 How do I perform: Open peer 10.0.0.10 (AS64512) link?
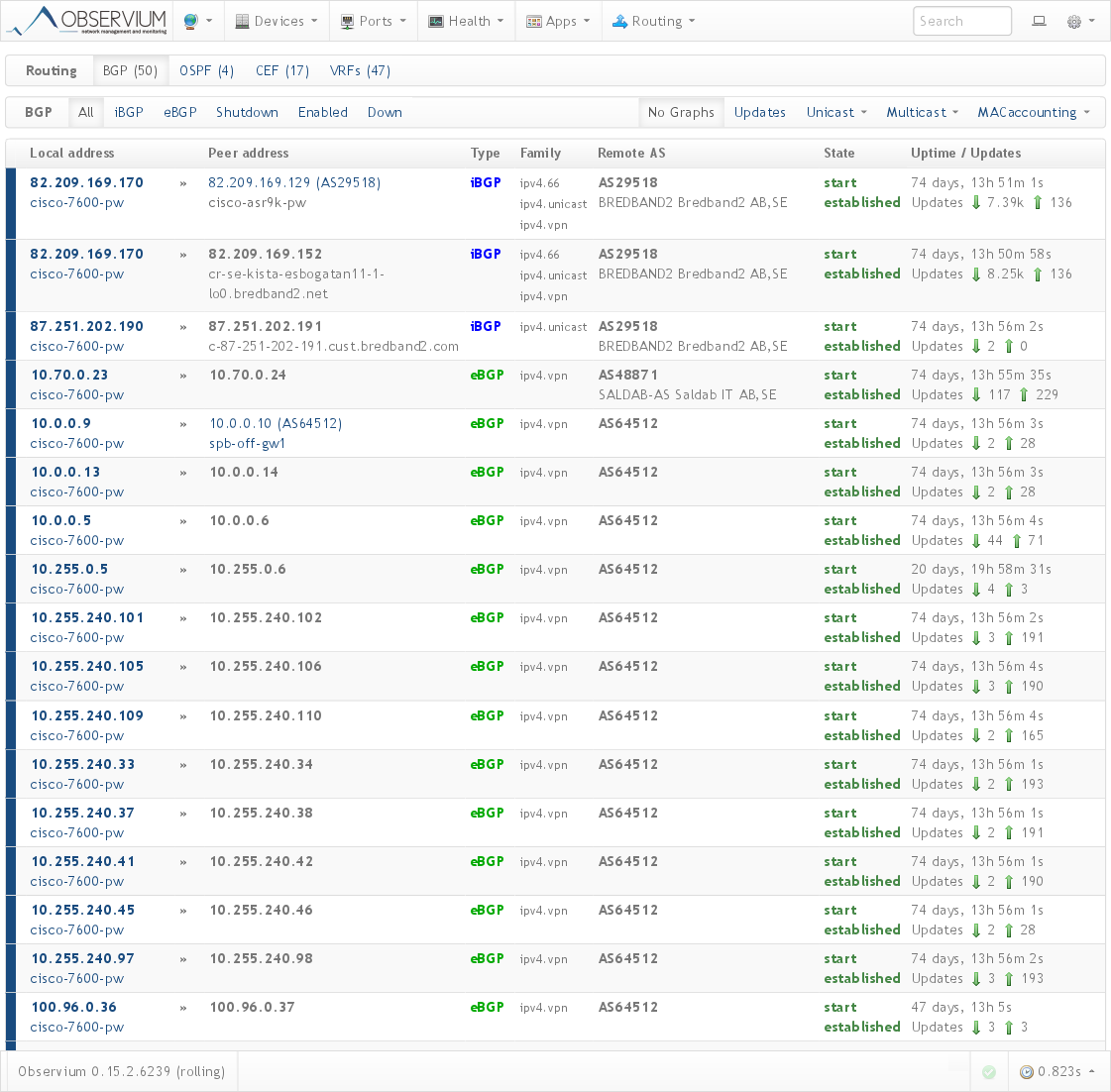pos(276,424)
